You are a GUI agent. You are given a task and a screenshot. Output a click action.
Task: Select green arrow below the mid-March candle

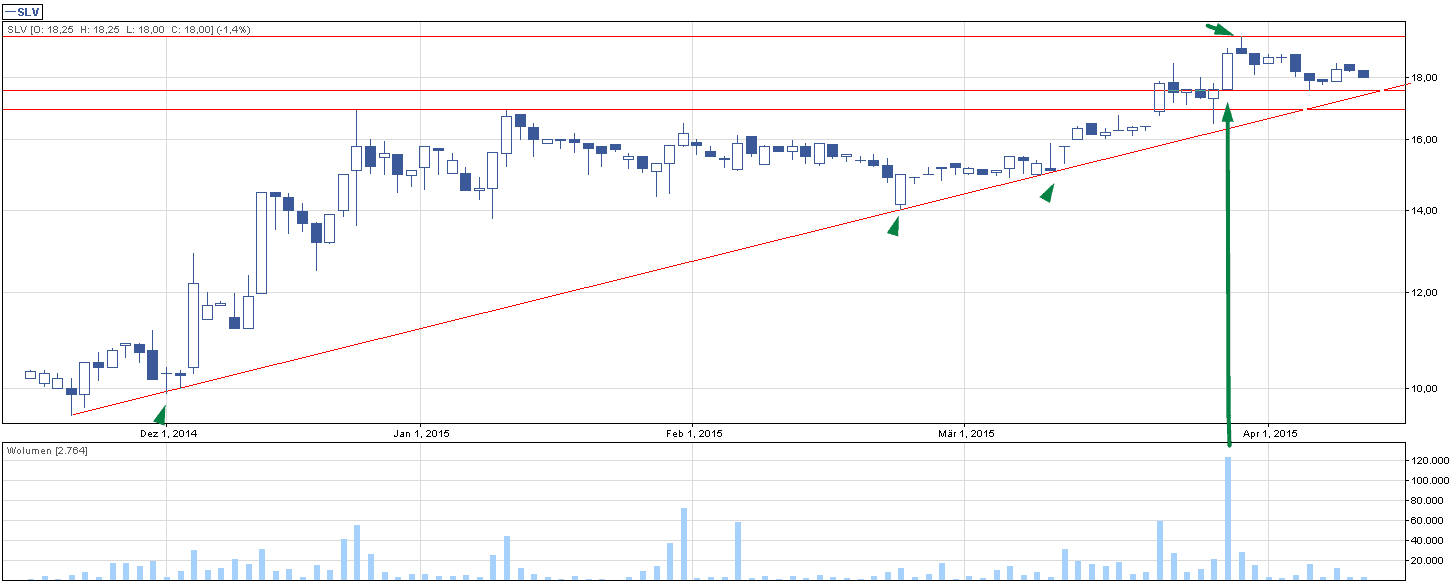[1047, 194]
